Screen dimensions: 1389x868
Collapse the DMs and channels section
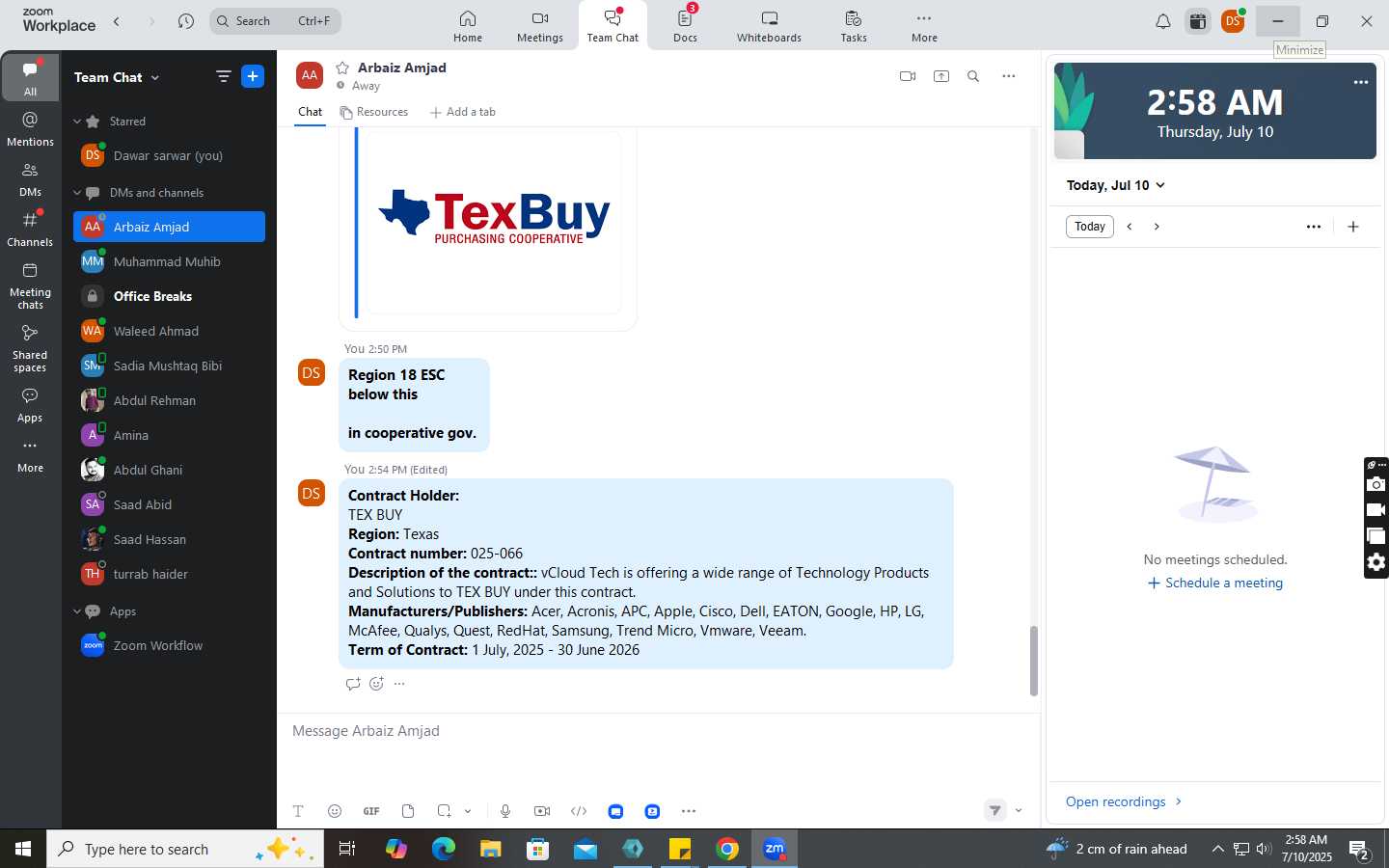click(x=77, y=193)
